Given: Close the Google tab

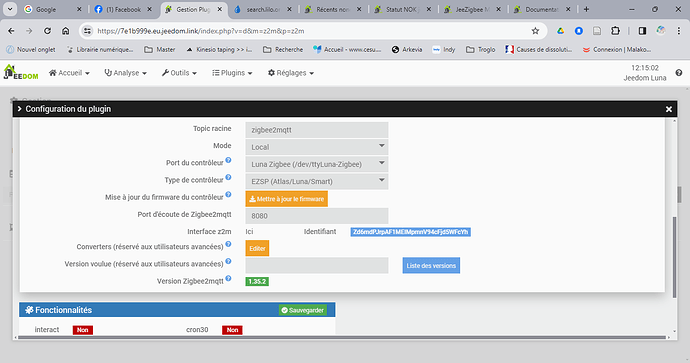Looking at the screenshot, I should pyautogui.click(x=79, y=9).
